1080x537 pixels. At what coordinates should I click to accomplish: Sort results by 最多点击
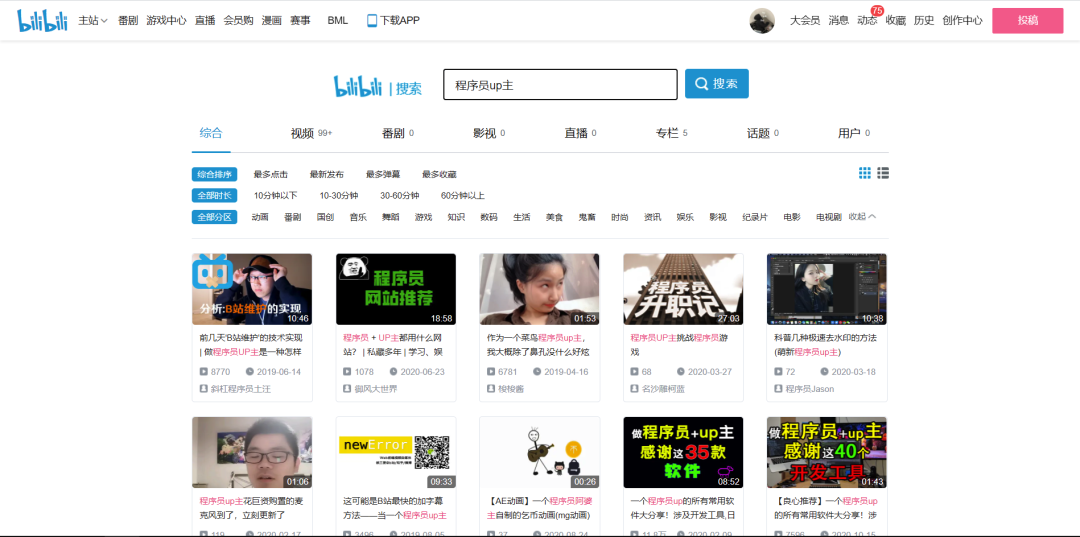pyautogui.click(x=271, y=175)
